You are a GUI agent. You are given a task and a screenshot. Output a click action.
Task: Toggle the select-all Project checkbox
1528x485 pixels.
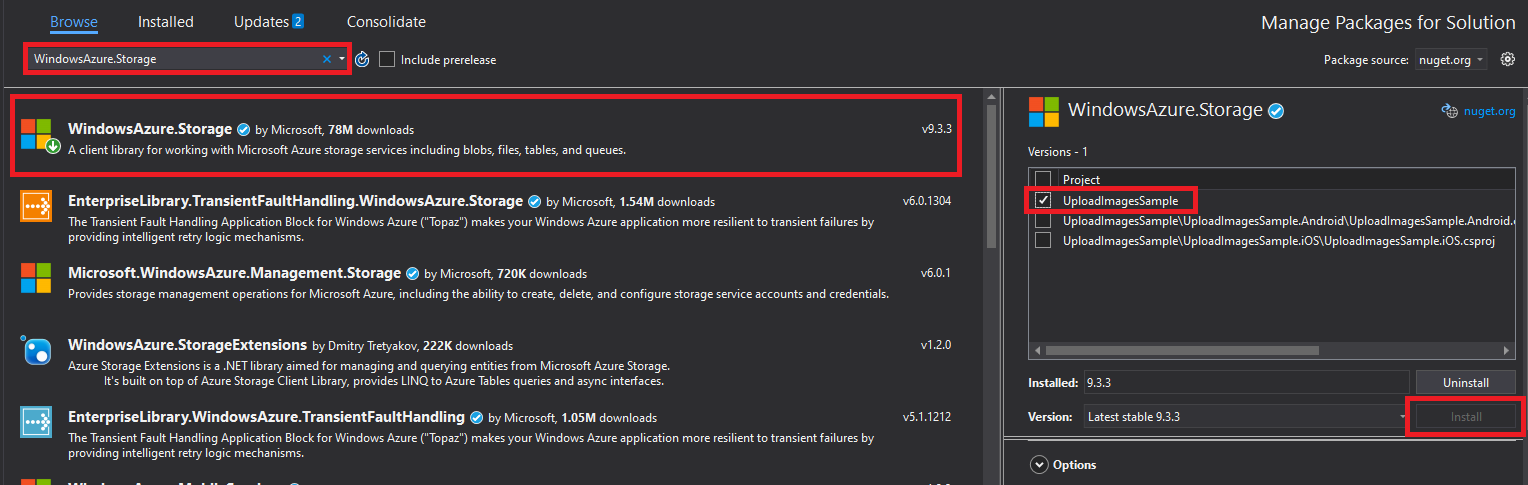(x=1043, y=180)
